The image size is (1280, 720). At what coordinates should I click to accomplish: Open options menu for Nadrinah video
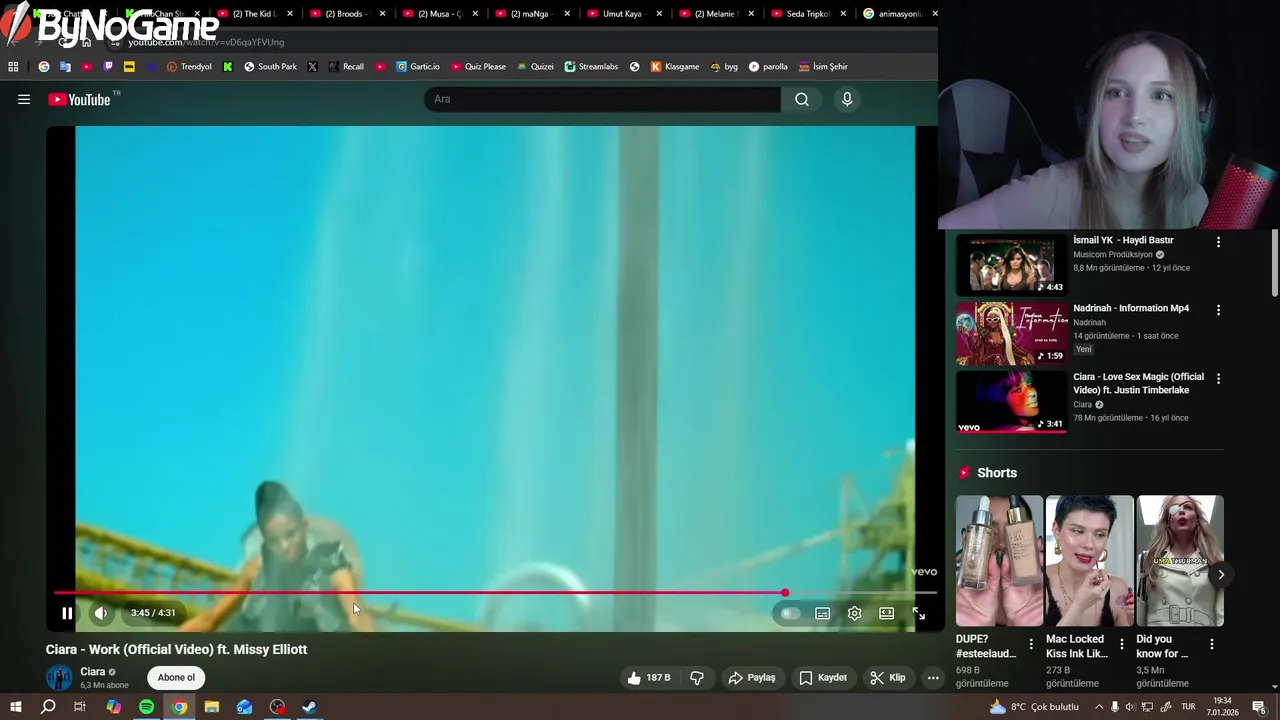coord(1218,310)
